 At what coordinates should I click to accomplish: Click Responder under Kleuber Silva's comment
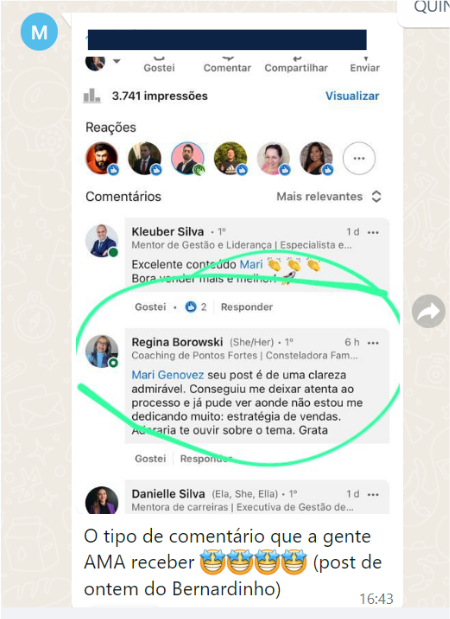click(247, 307)
